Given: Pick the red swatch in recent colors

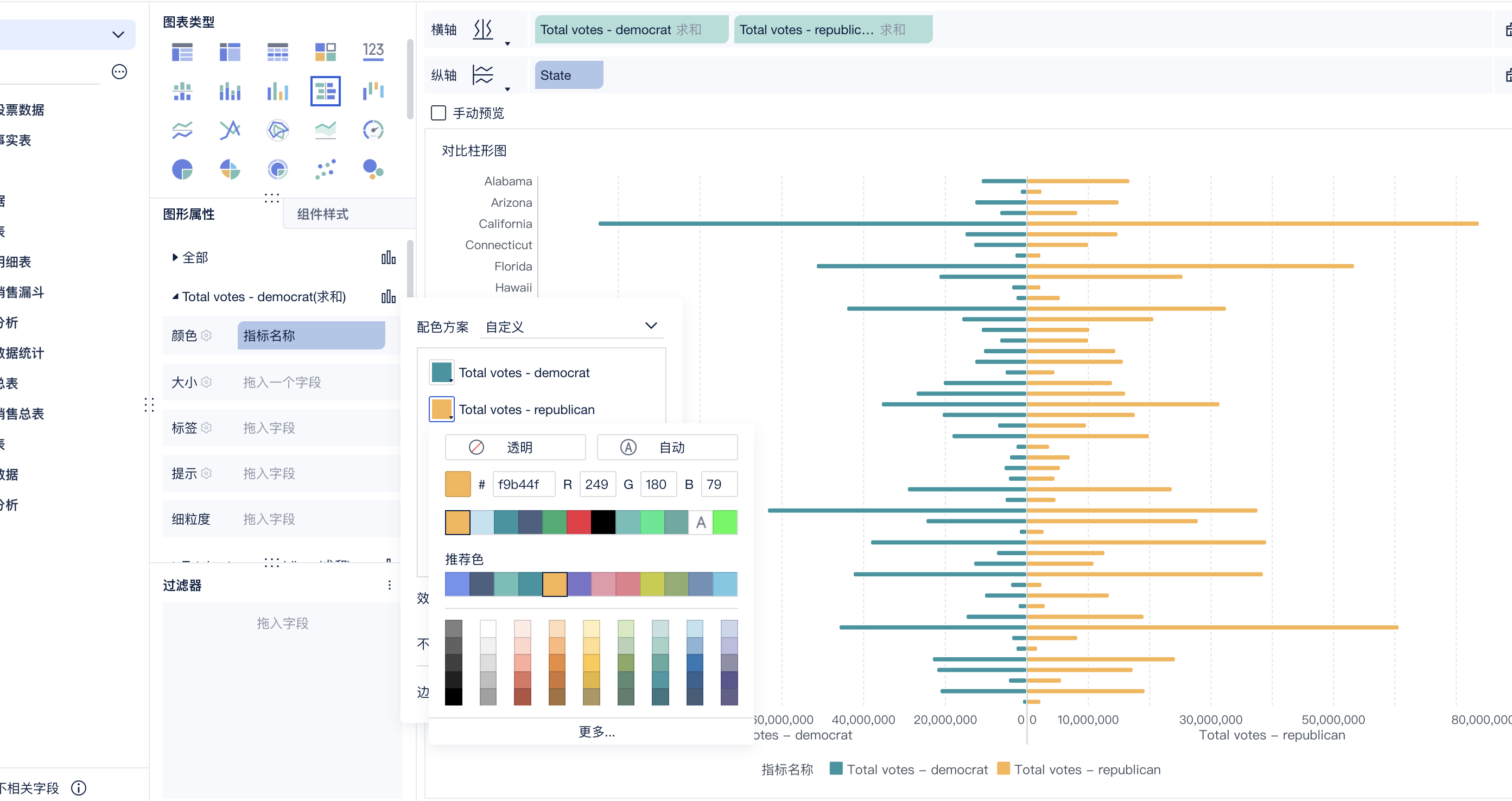Looking at the screenshot, I should tap(578, 522).
